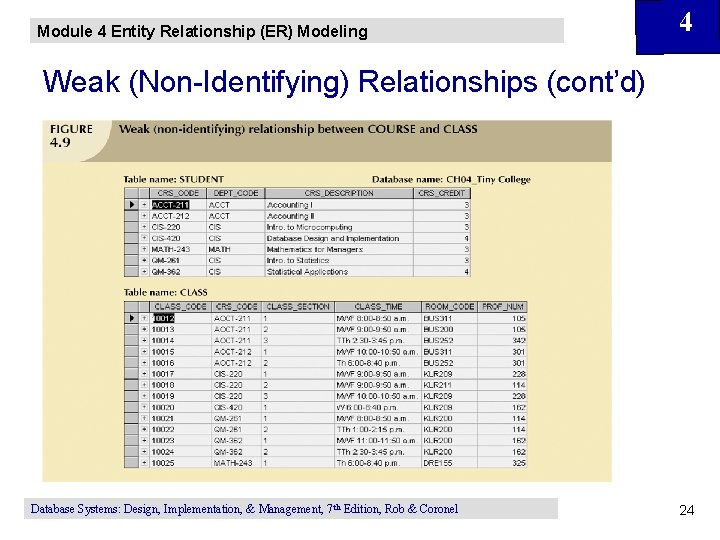The image size is (720, 540).
Task: Click the ROOM_CODE column header
Action: point(450,307)
